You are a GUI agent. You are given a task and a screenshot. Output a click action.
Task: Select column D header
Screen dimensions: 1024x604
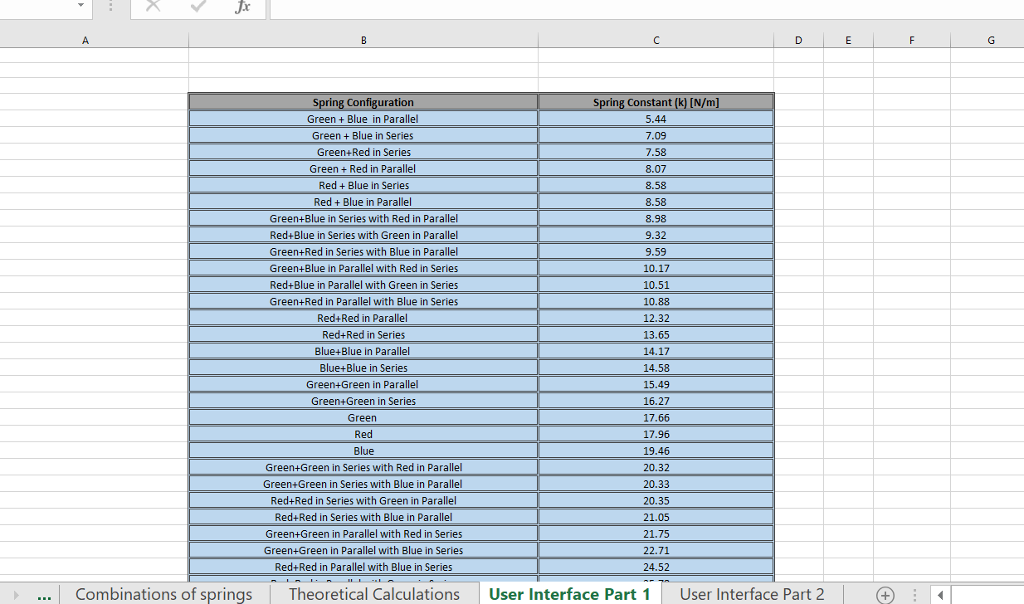799,40
